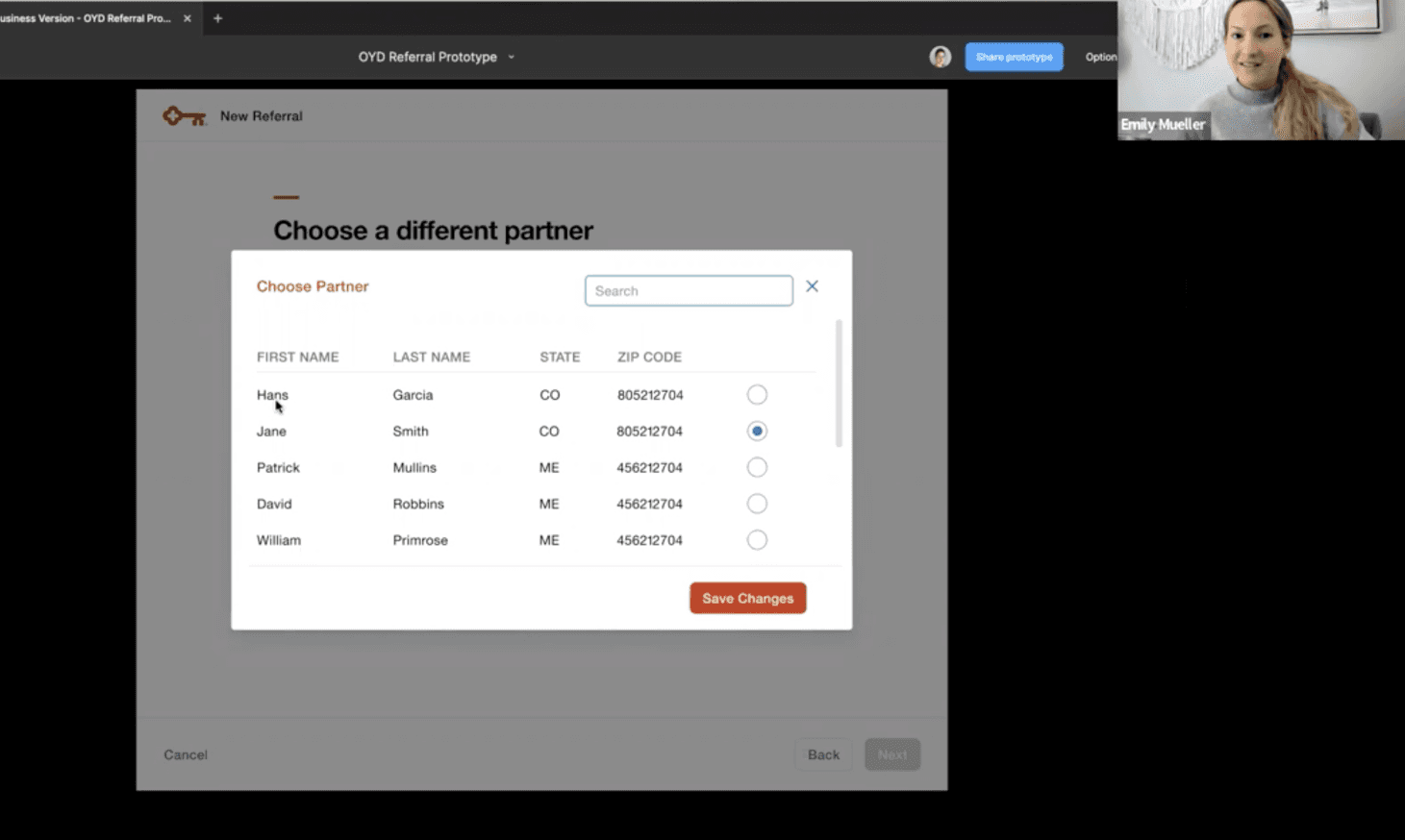1405x840 pixels.
Task: Click the Save Changes button
Action: [747, 598]
